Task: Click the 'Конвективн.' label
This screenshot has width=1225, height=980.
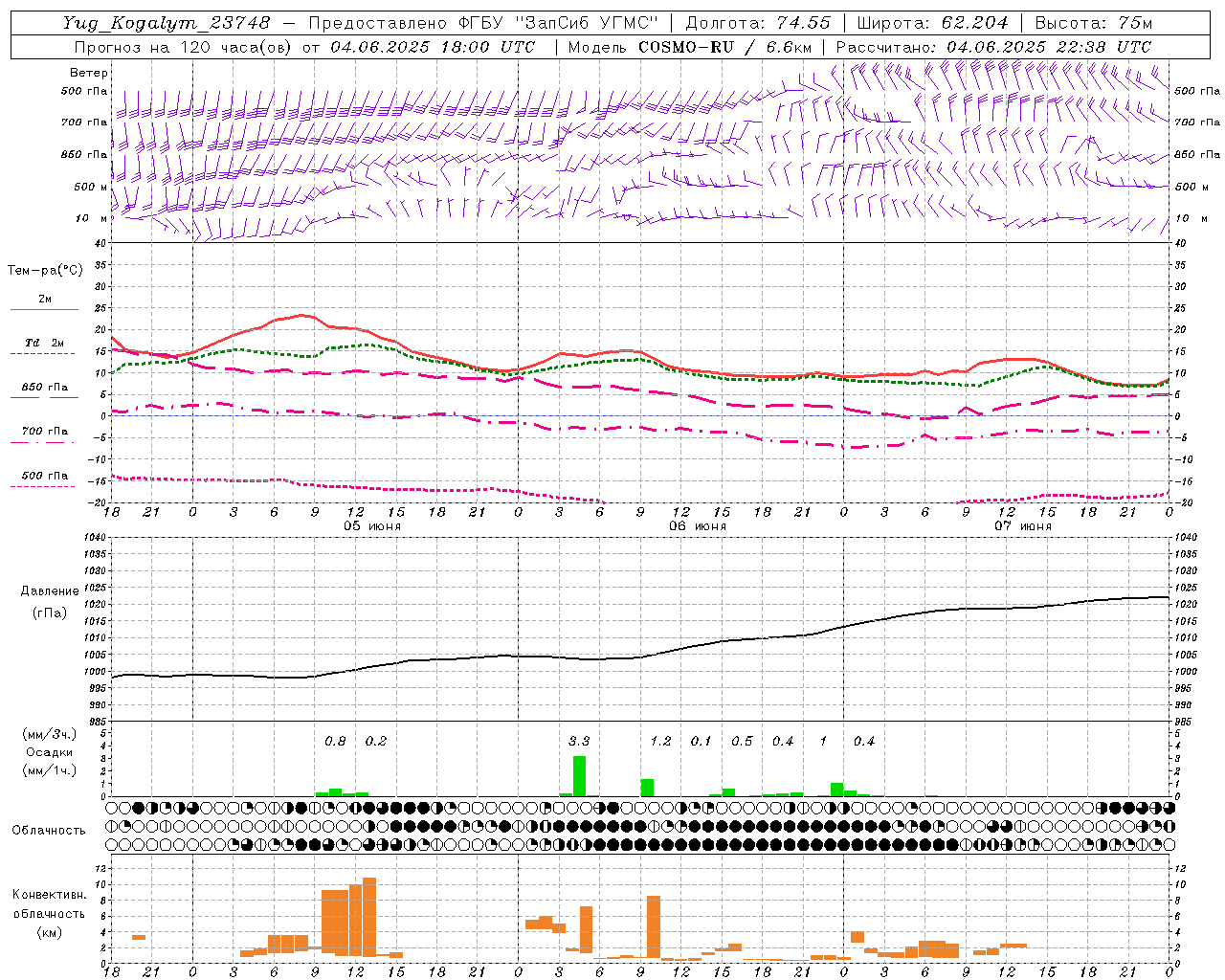Action: [x=49, y=895]
